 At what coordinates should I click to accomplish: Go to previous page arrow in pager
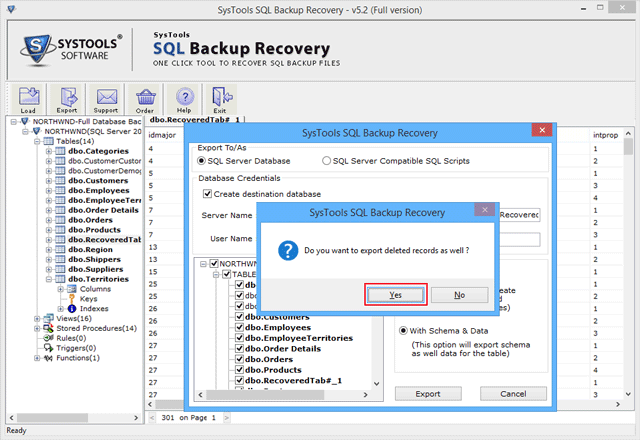[152, 418]
